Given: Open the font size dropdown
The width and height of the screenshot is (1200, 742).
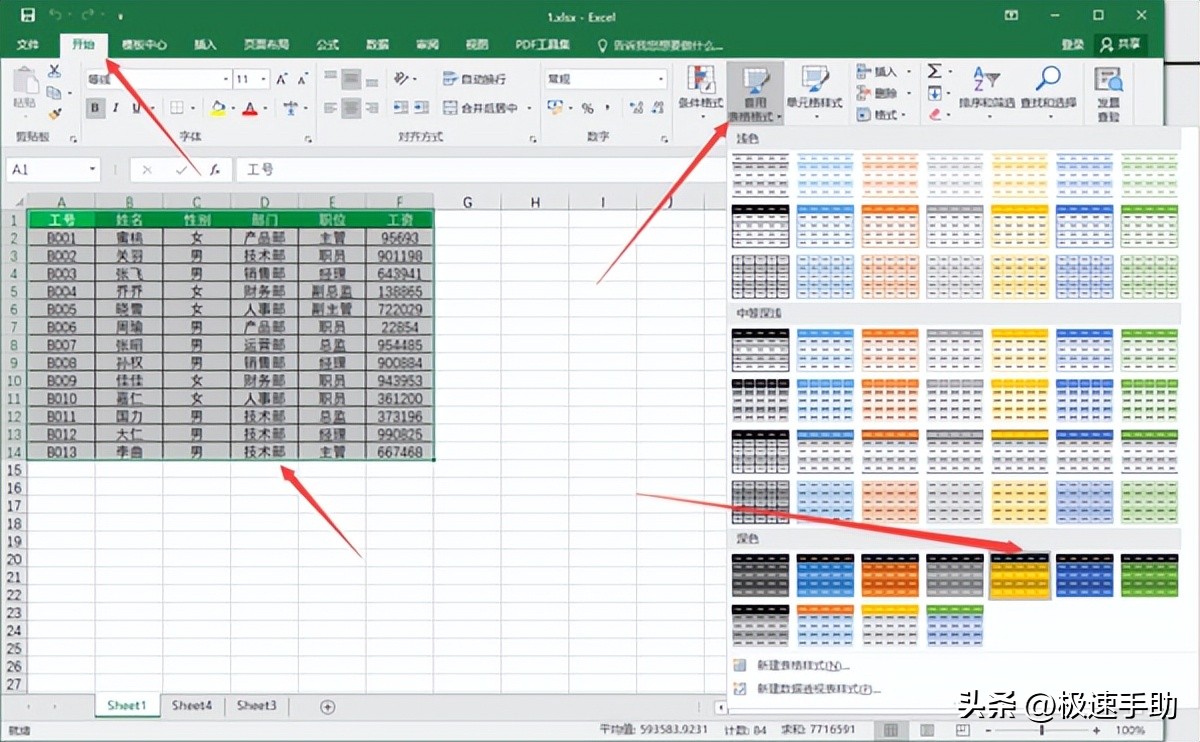Looking at the screenshot, I should tap(263, 79).
